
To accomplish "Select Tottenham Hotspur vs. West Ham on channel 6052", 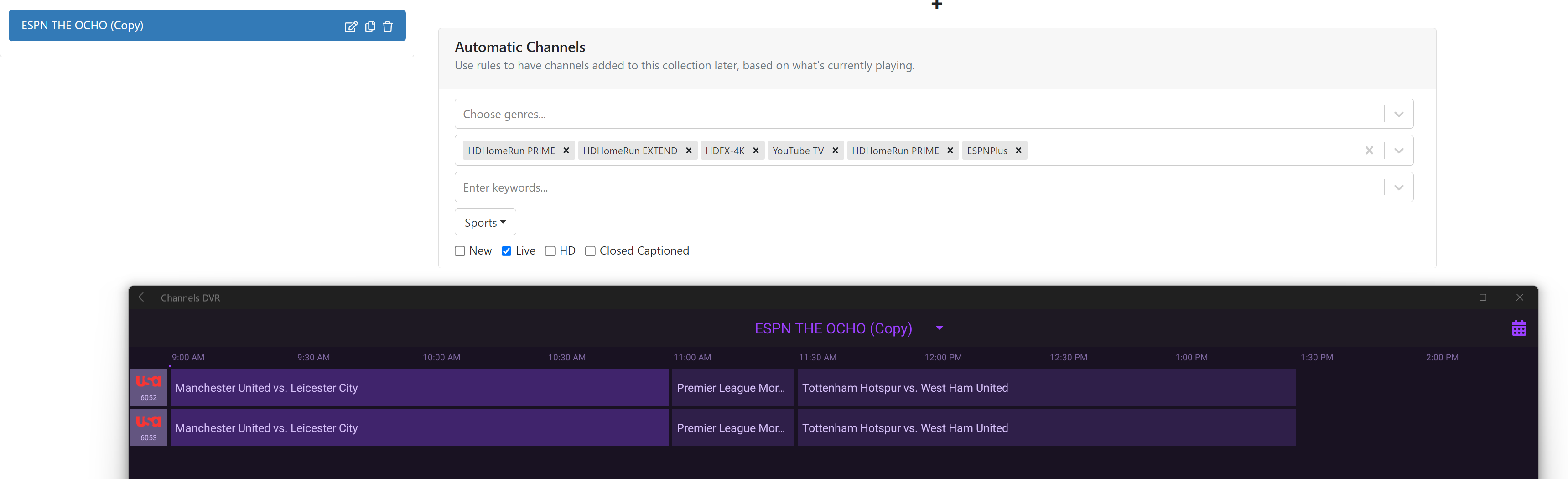I will click(1046, 388).
